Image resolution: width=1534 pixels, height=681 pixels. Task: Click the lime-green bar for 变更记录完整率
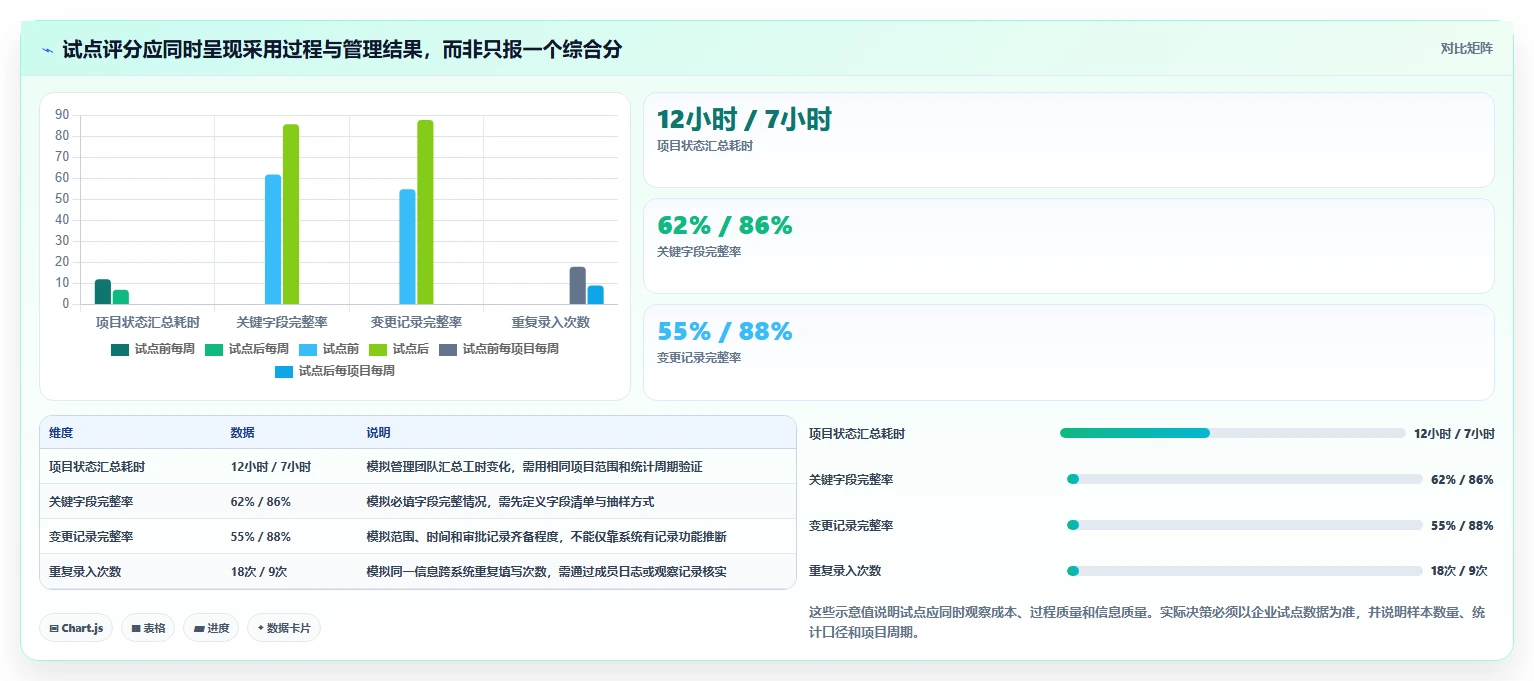pos(425,212)
